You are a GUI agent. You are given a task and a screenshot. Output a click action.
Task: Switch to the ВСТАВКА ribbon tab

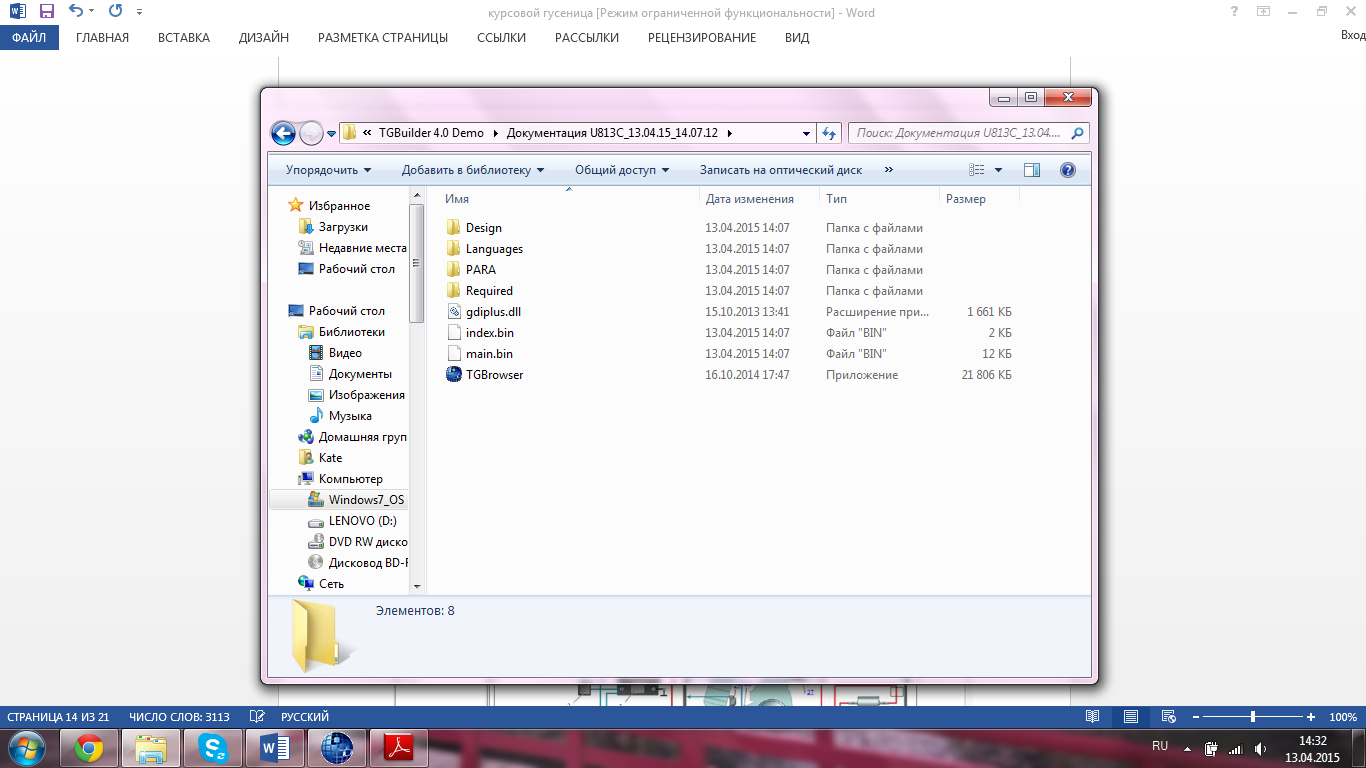tap(184, 38)
